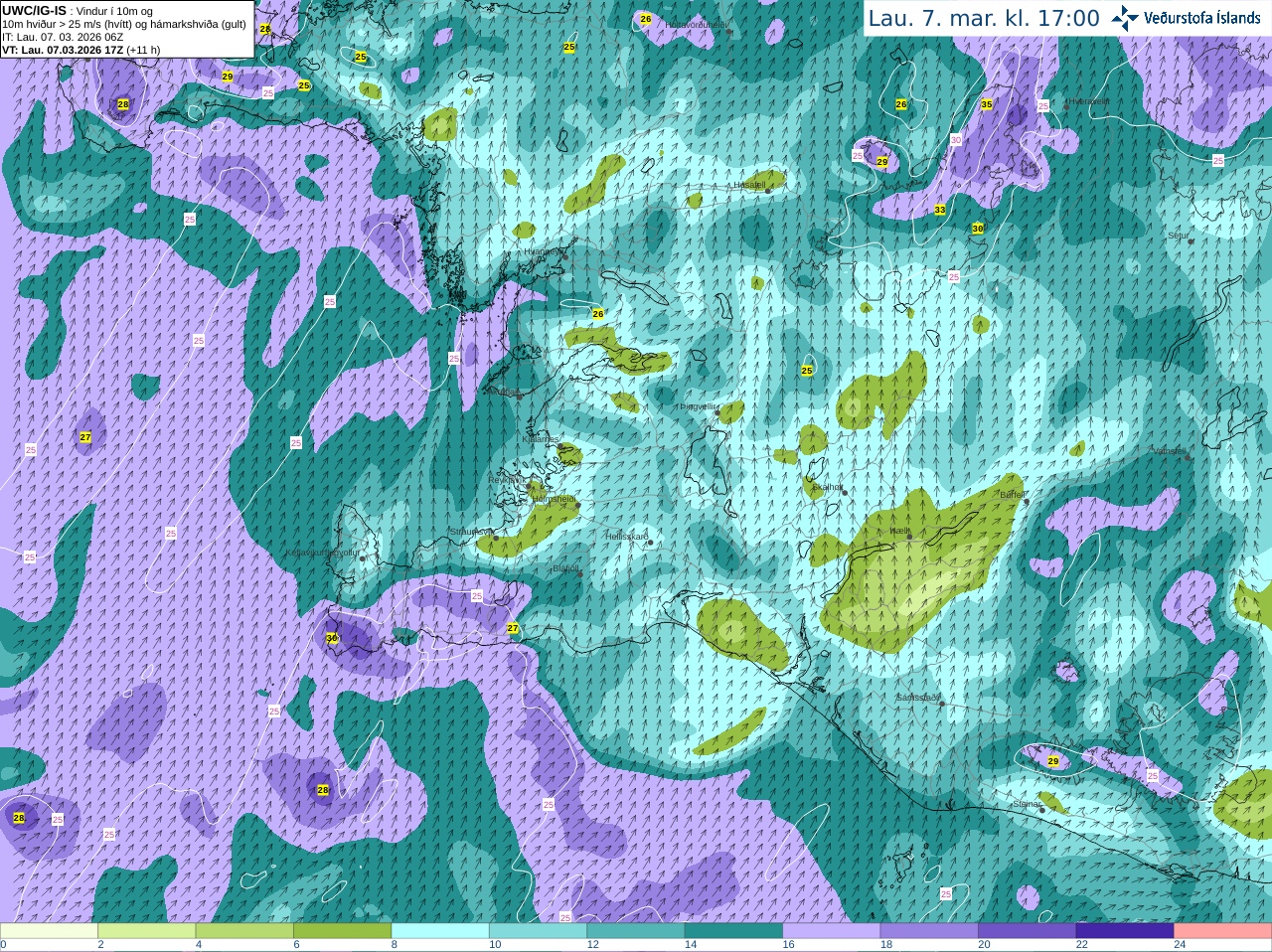Click the legend tick label 16
Viewport: 1272px width, 952px height.
pos(788,945)
